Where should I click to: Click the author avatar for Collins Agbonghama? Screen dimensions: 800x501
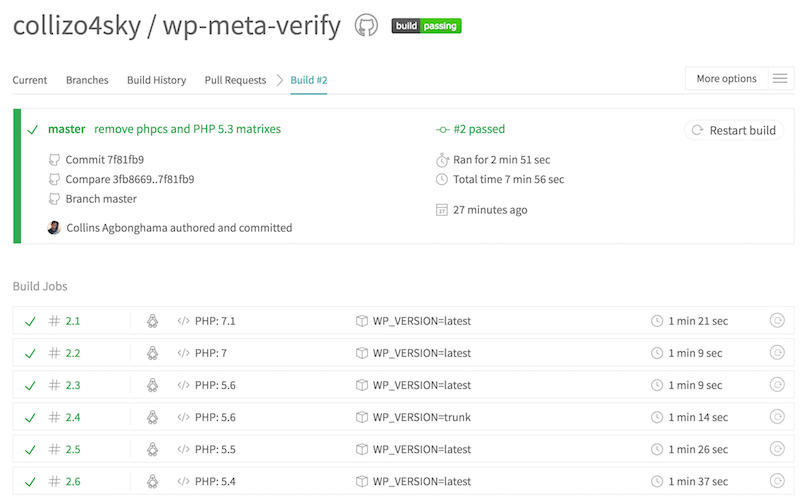[54, 228]
